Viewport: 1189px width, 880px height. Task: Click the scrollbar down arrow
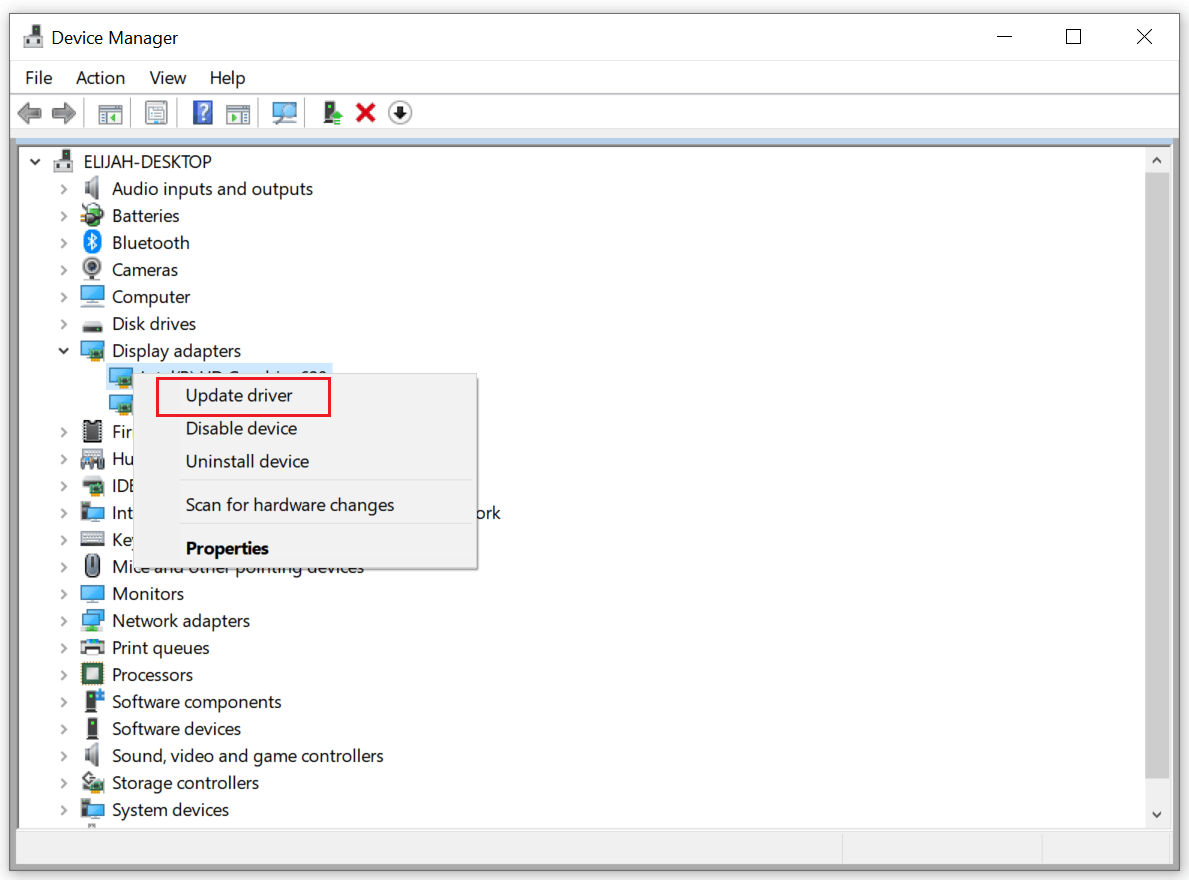(x=1157, y=815)
